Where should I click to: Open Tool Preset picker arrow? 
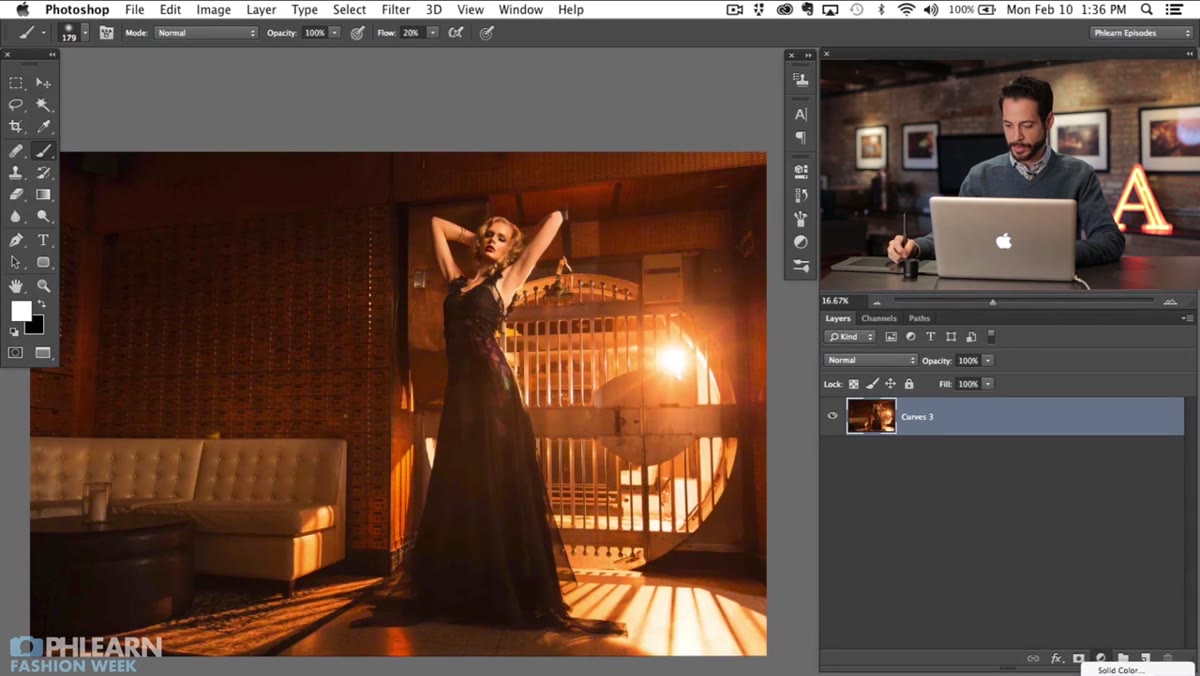point(43,33)
